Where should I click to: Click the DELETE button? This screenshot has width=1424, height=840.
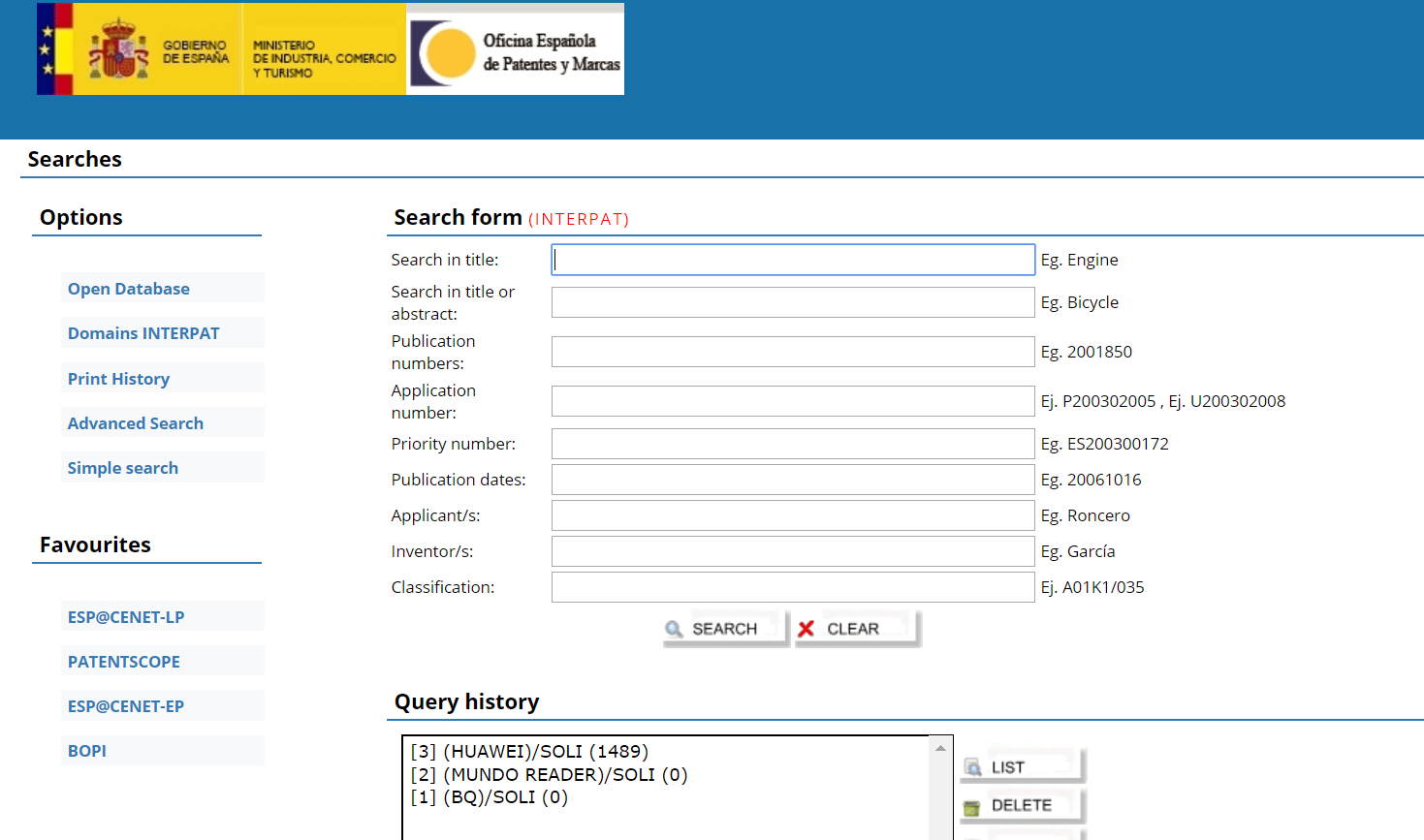point(1023,805)
